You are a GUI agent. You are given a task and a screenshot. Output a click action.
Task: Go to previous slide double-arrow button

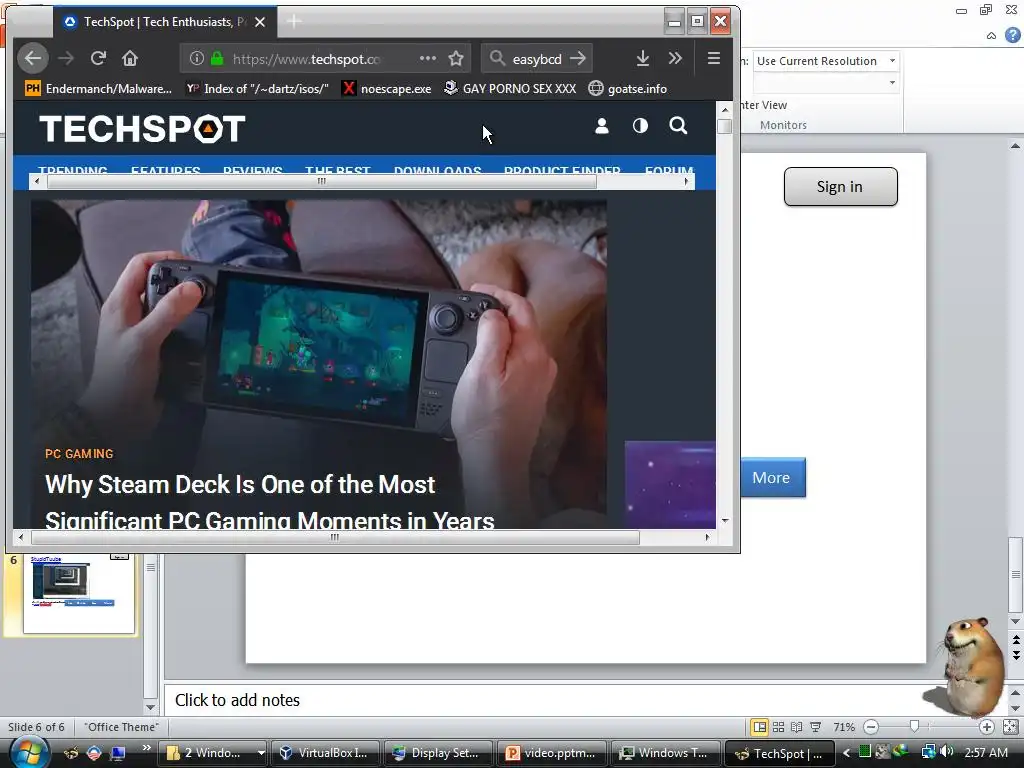pos(1016,640)
